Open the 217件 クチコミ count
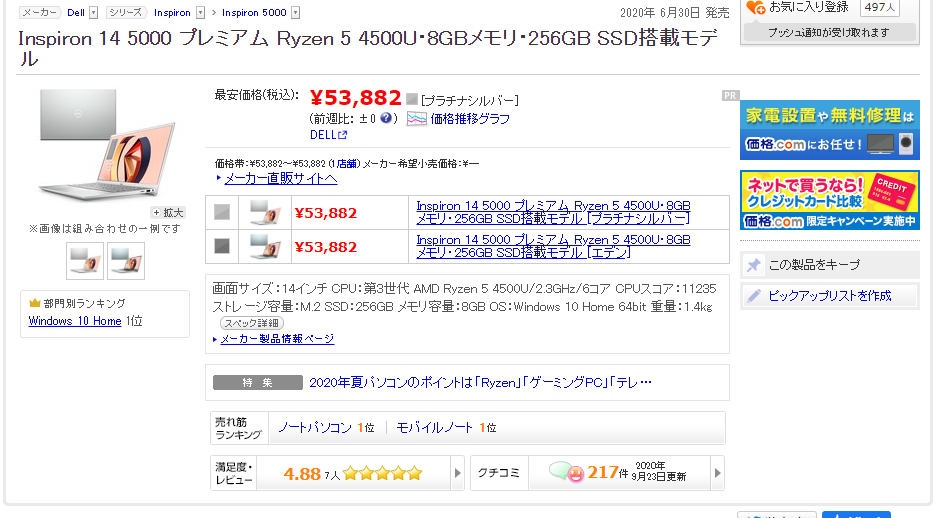 pyautogui.click(x=607, y=472)
